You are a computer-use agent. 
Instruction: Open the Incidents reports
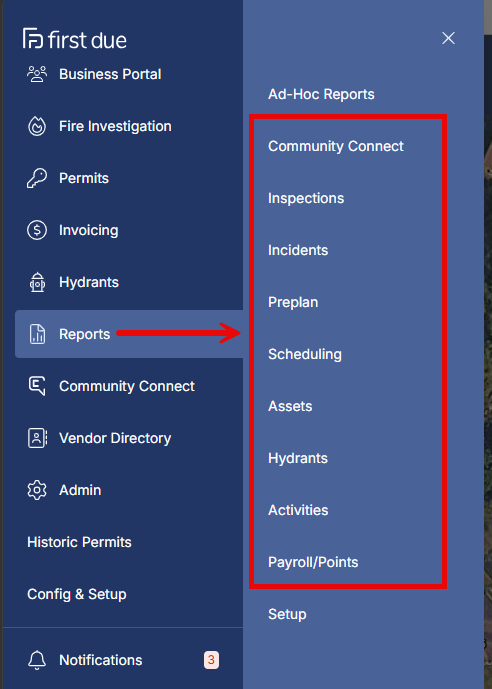click(298, 250)
